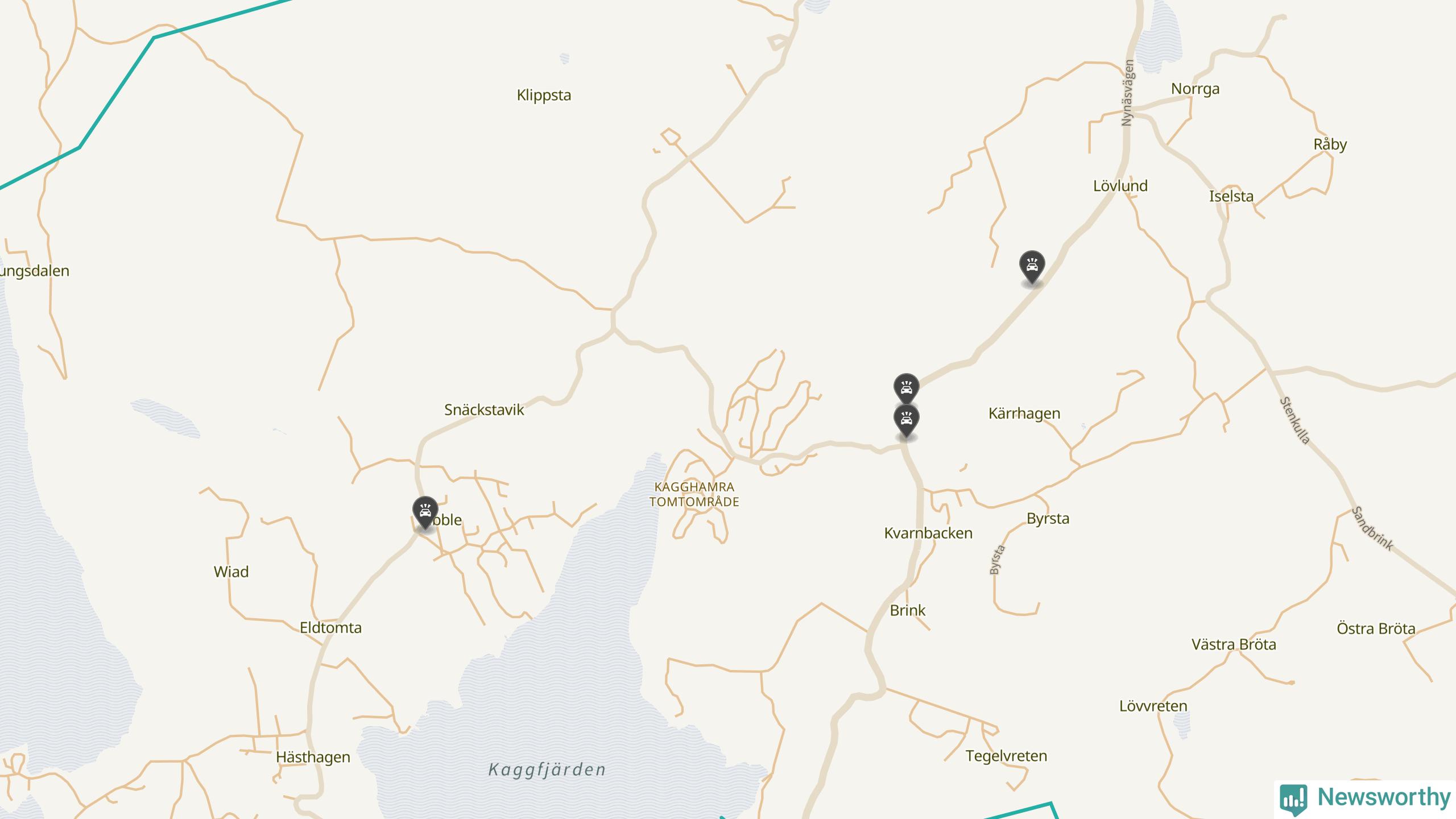Click the Klippsta place label

coord(544,96)
